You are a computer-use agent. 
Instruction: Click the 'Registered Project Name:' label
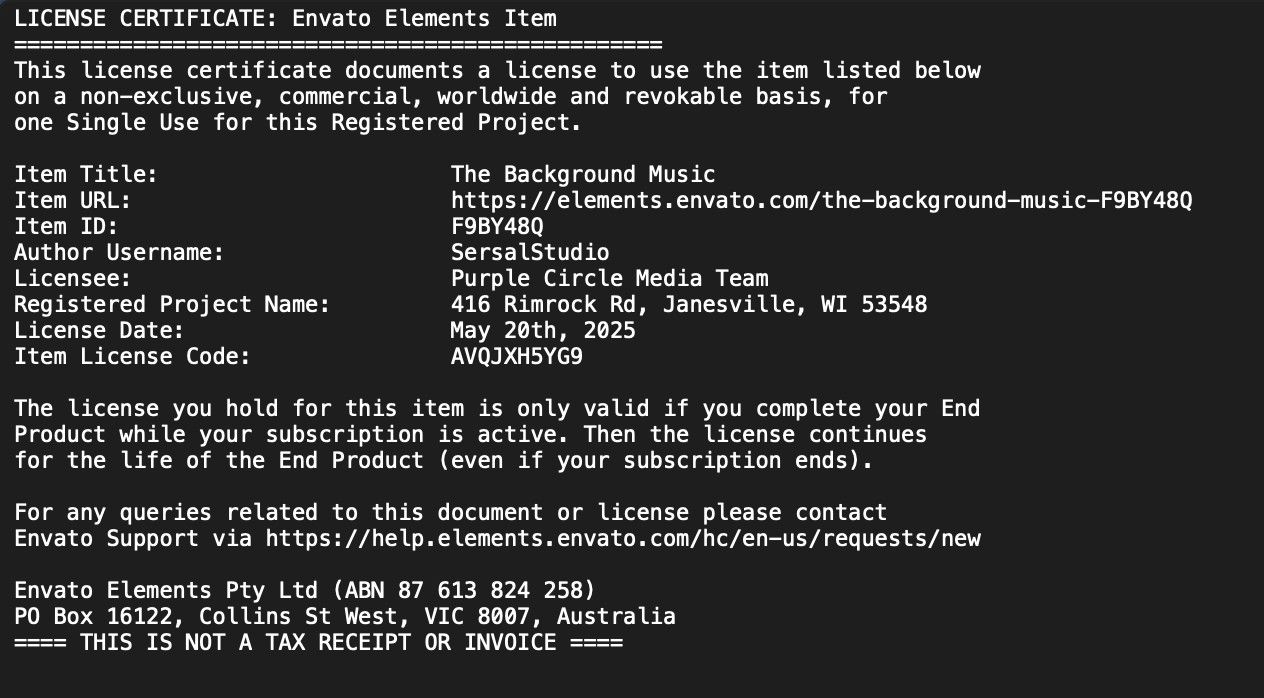[172, 304]
